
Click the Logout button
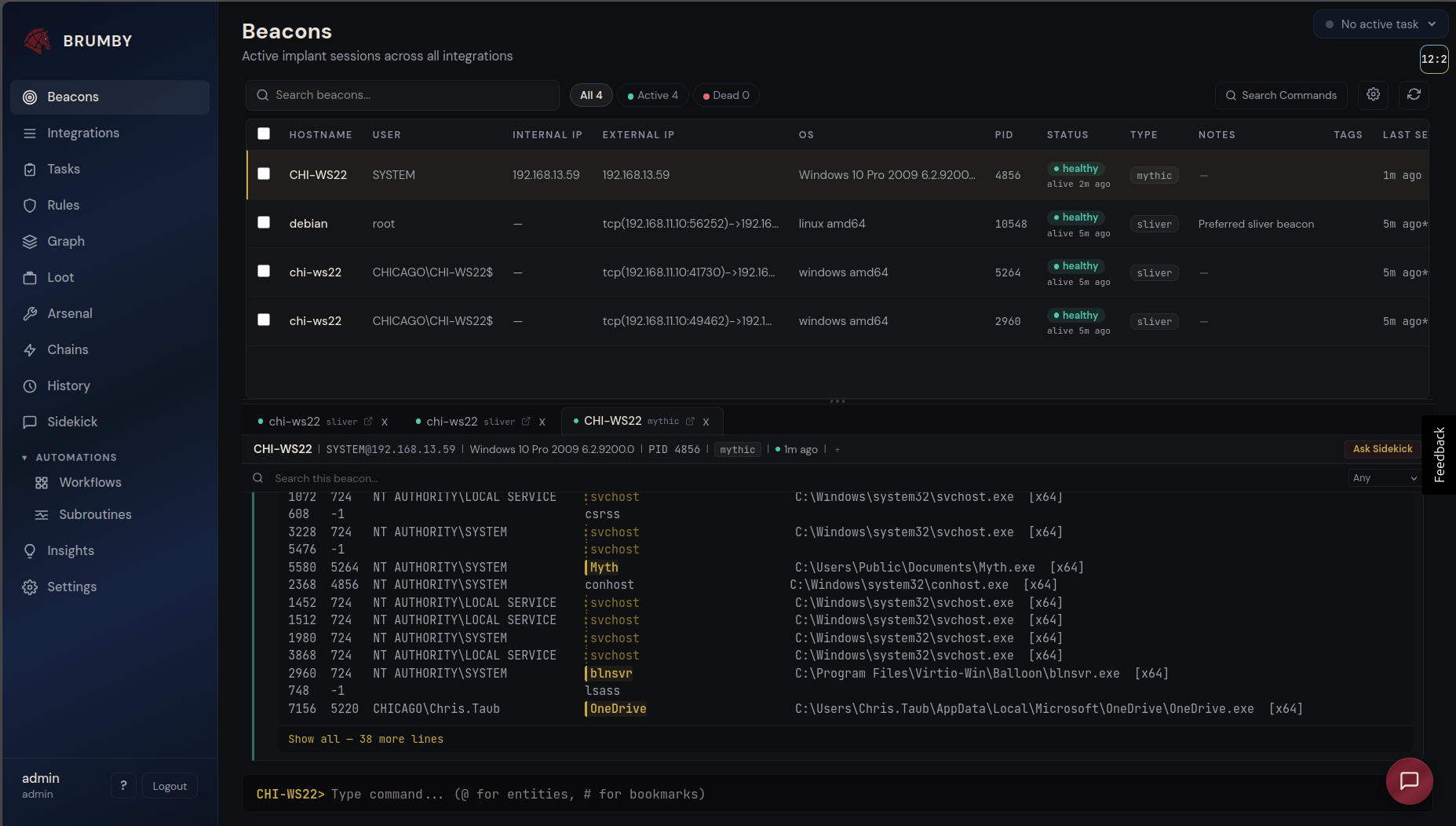click(170, 786)
